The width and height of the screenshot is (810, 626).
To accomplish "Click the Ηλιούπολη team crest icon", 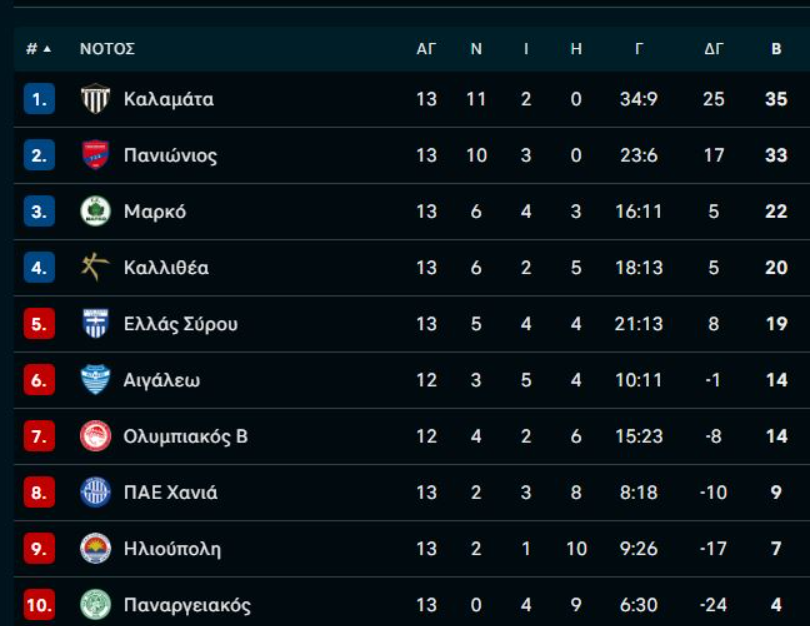I will [x=95, y=548].
